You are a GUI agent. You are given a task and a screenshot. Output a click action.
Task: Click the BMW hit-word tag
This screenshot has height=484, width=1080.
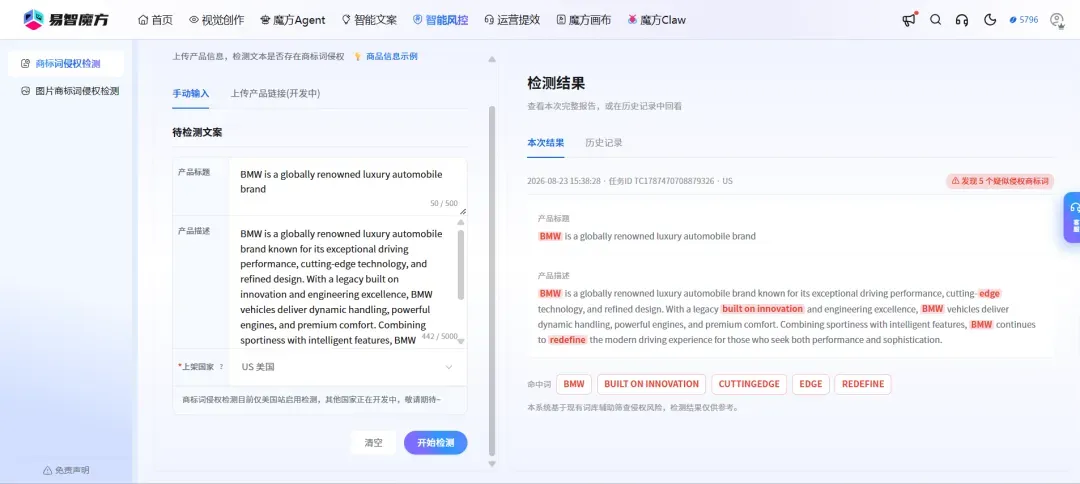(574, 384)
